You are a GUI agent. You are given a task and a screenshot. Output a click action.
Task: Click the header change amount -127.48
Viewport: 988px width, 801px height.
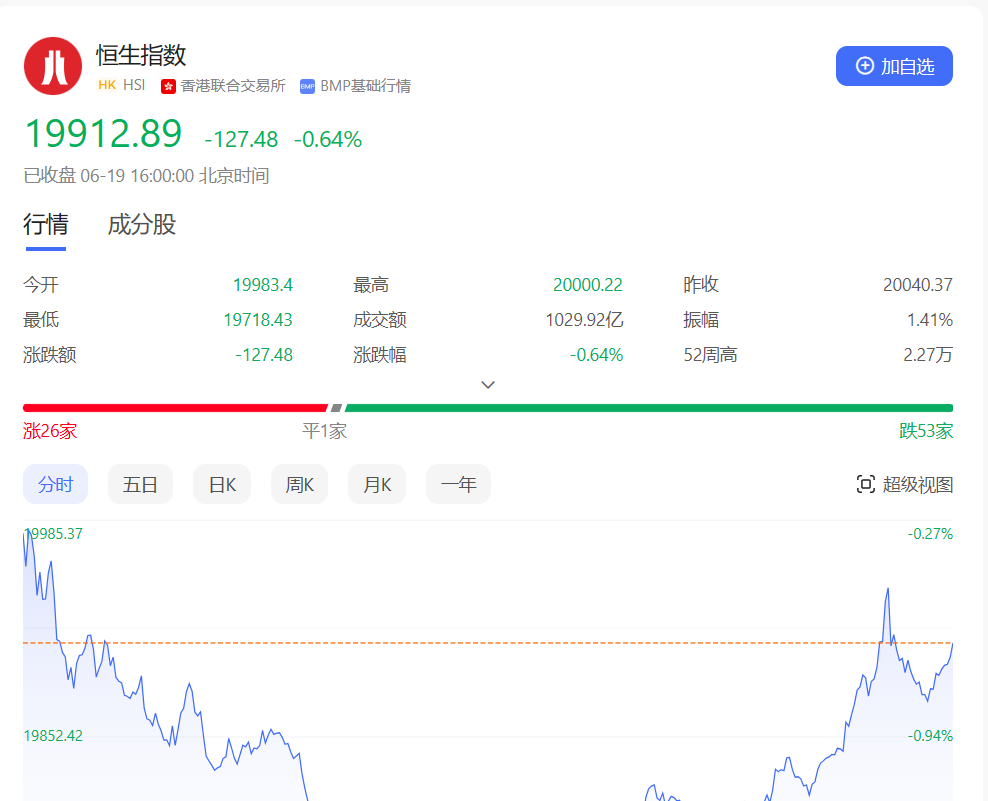[241, 139]
